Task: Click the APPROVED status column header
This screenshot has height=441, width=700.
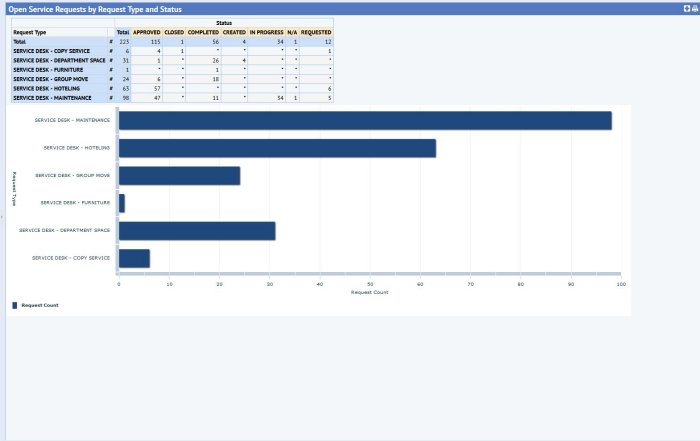Action: click(146, 32)
